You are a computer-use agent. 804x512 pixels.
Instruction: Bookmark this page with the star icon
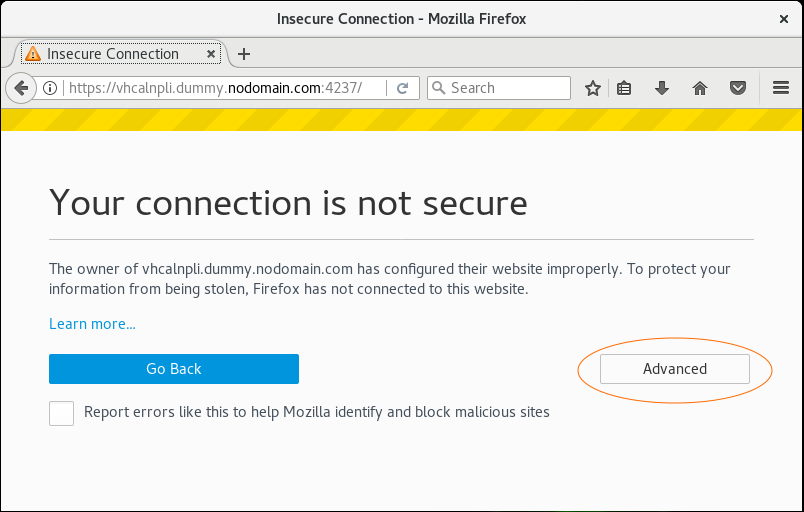[x=593, y=88]
